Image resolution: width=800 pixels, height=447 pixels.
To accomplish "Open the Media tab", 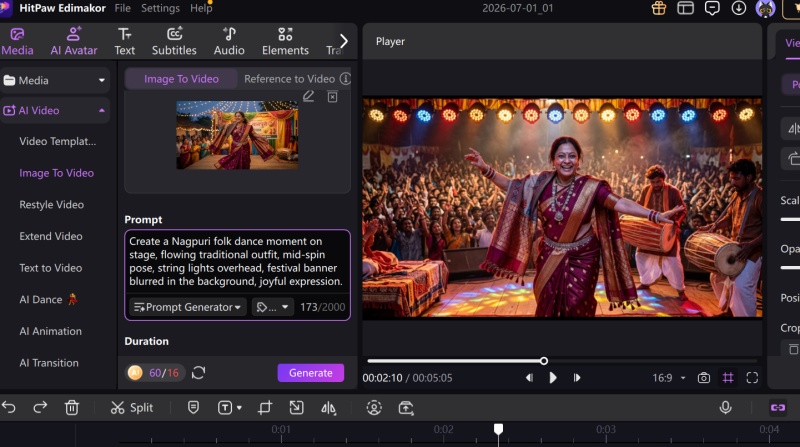I will (x=17, y=42).
